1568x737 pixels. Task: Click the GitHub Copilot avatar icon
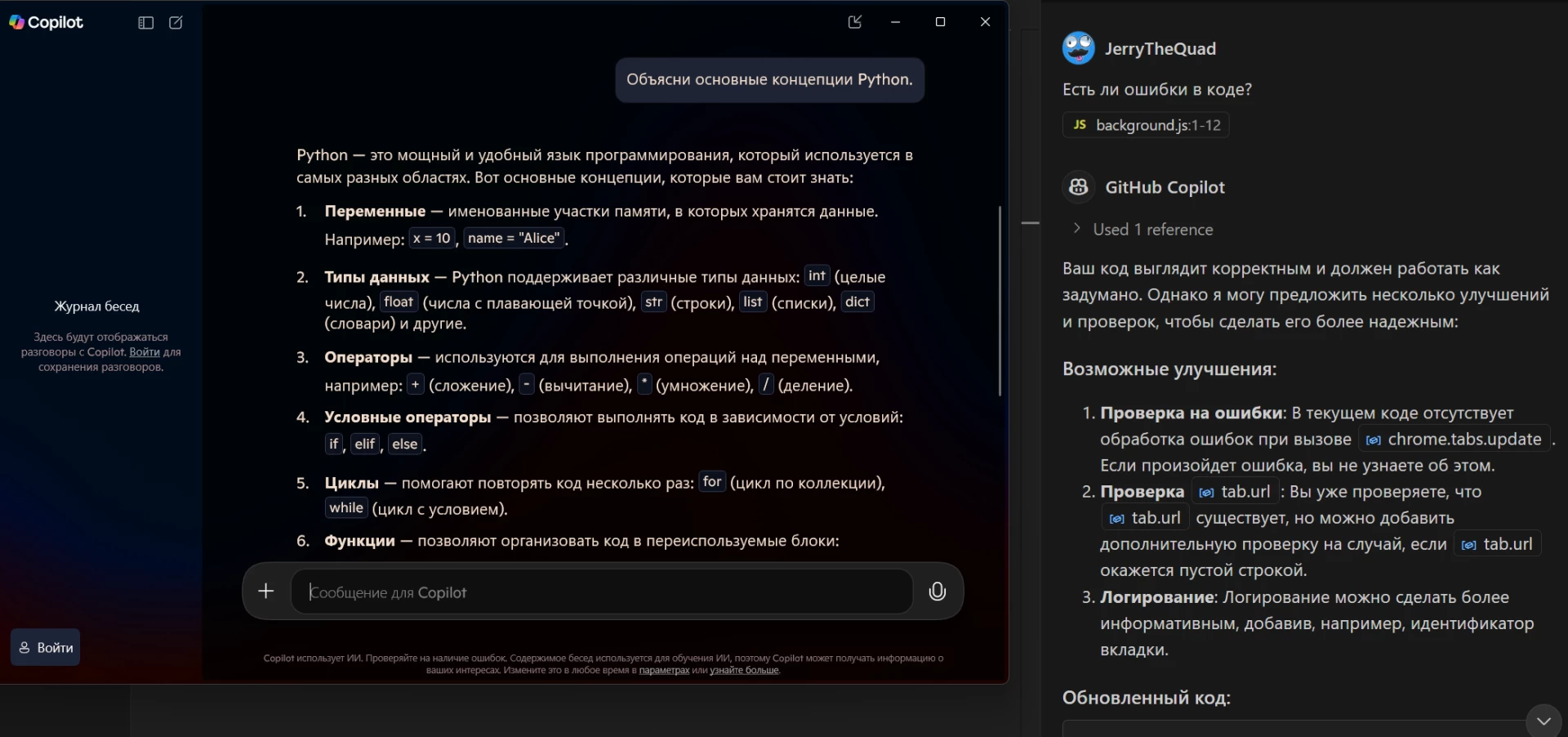click(1078, 187)
